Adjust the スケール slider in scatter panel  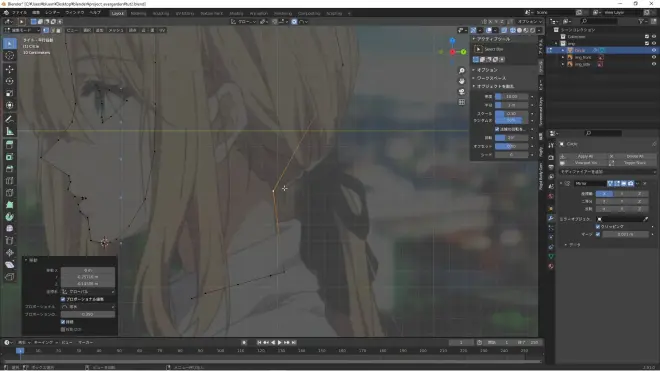click(x=511, y=114)
